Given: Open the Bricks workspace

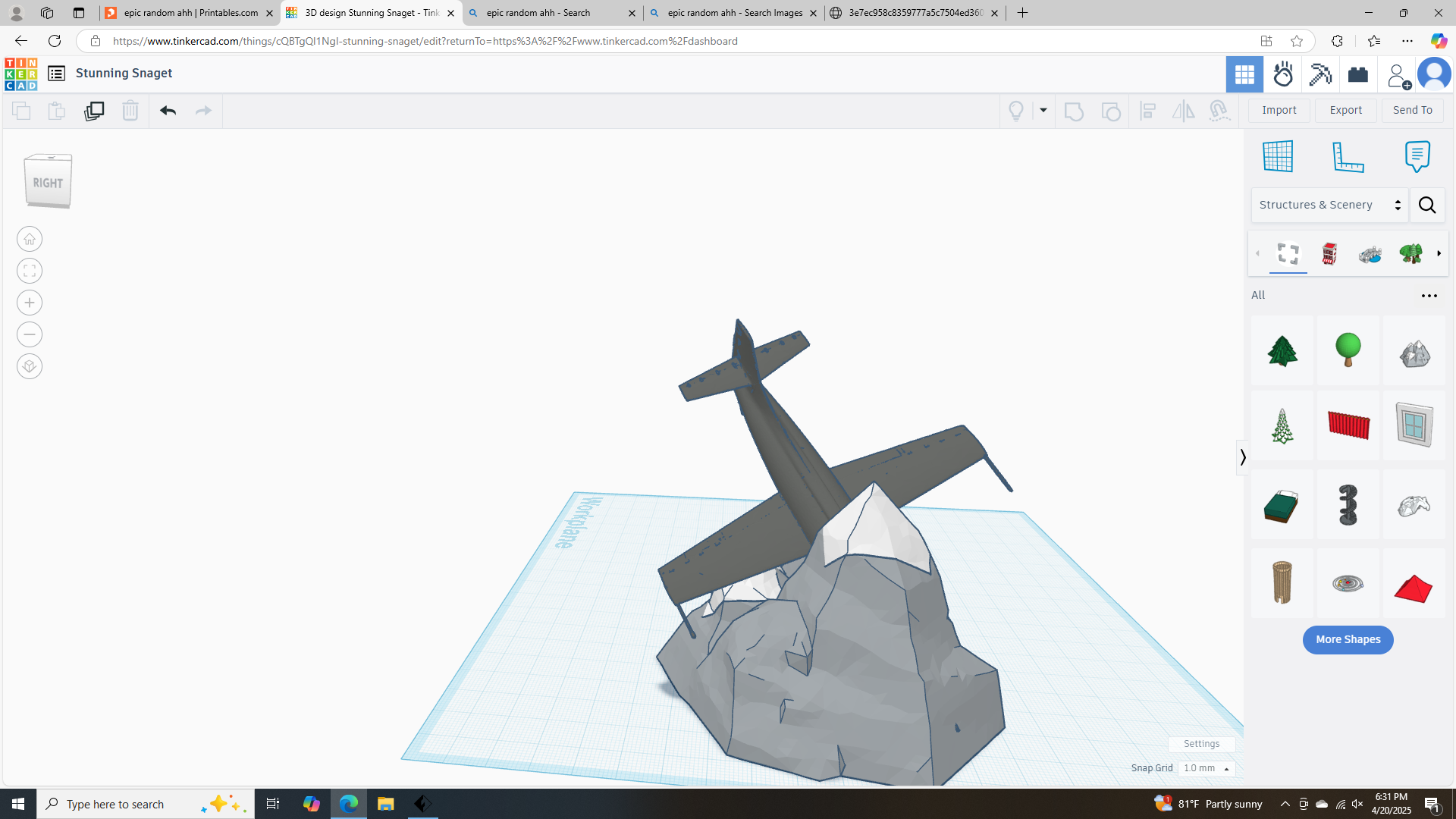Looking at the screenshot, I should (1358, 74).
